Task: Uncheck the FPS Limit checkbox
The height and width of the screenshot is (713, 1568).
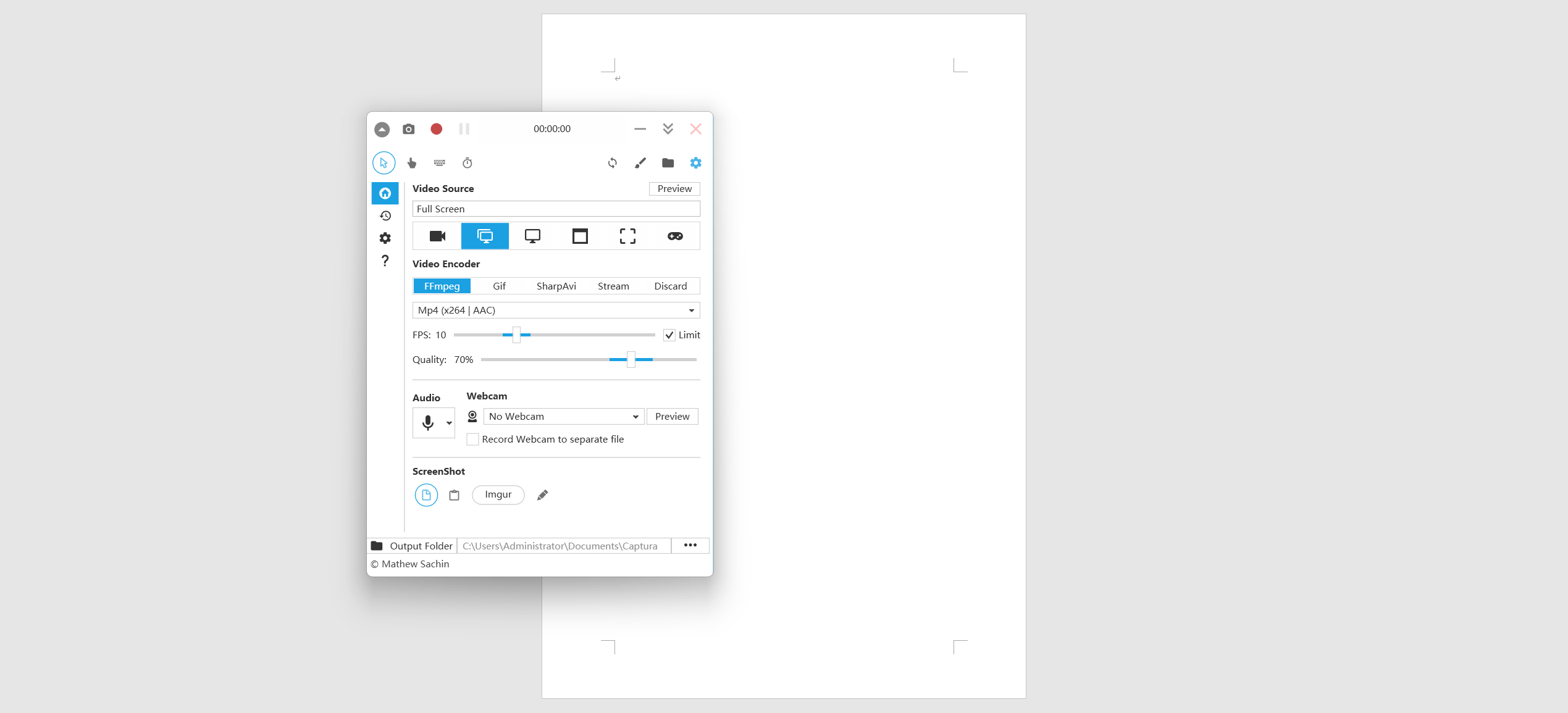Action: [x=669, y=335]
